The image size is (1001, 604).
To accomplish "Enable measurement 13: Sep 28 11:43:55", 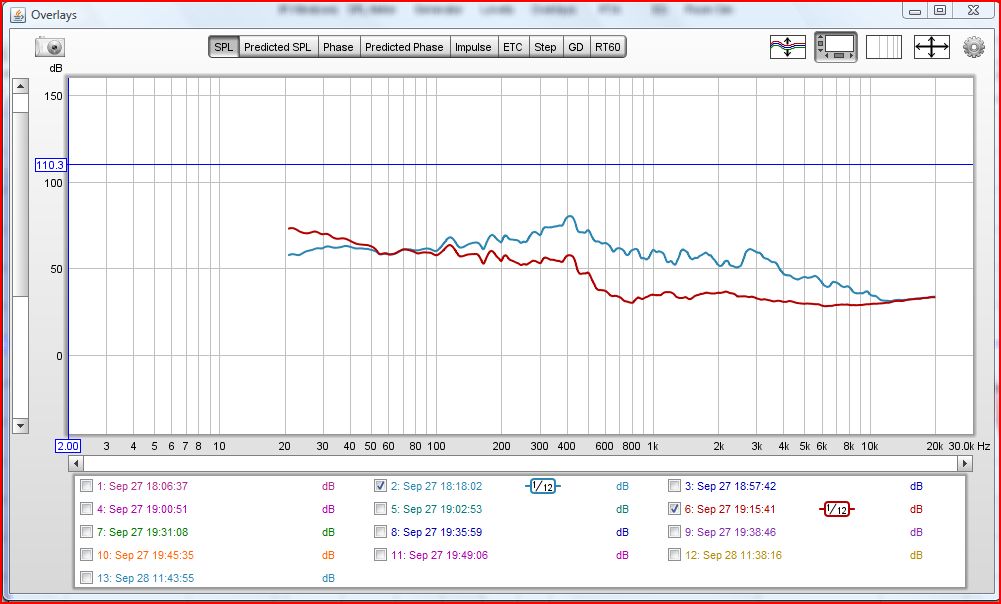I will coord(86,578).
